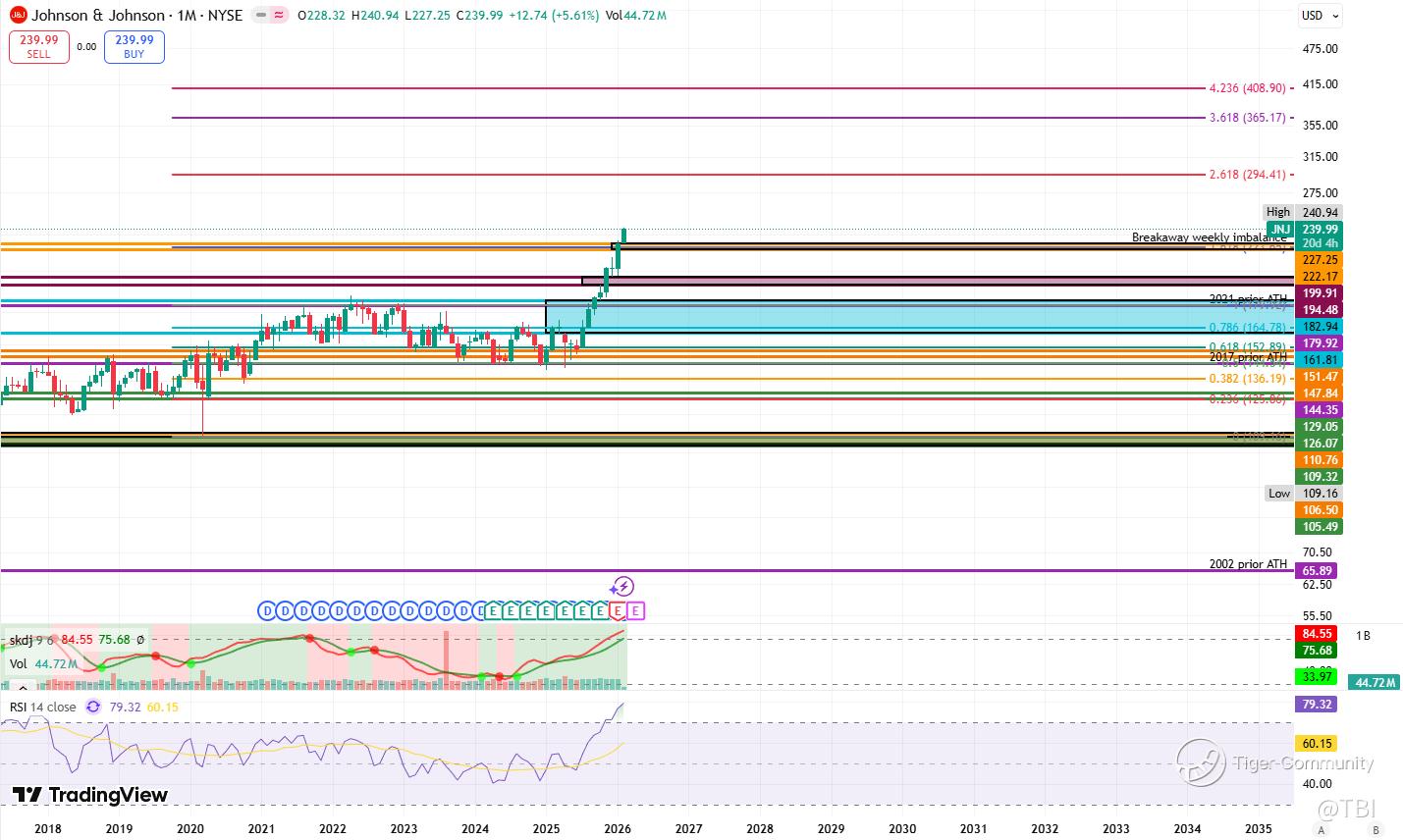The width and height of the screenshot is (1403, 840).
Task: Click the 0.618 (152.89) Fibonacci label
Action: click(x=1248, y=347)
